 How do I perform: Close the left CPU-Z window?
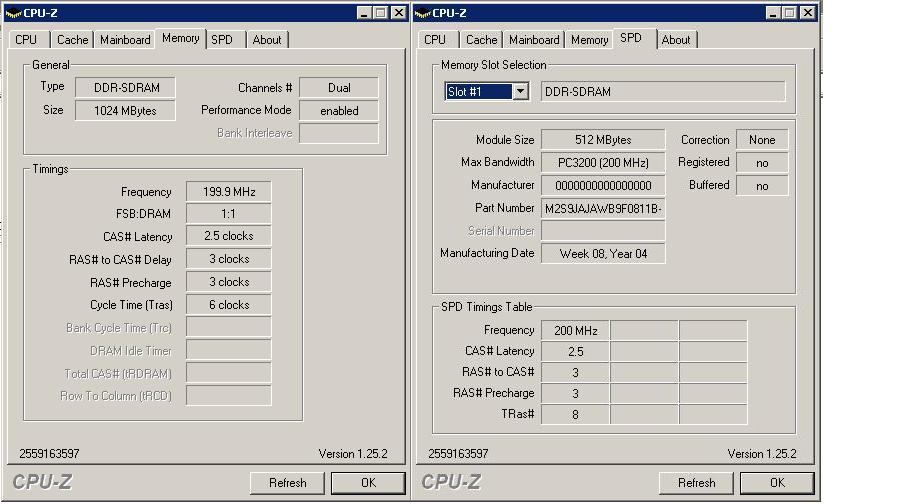click(x=399, y=12)
